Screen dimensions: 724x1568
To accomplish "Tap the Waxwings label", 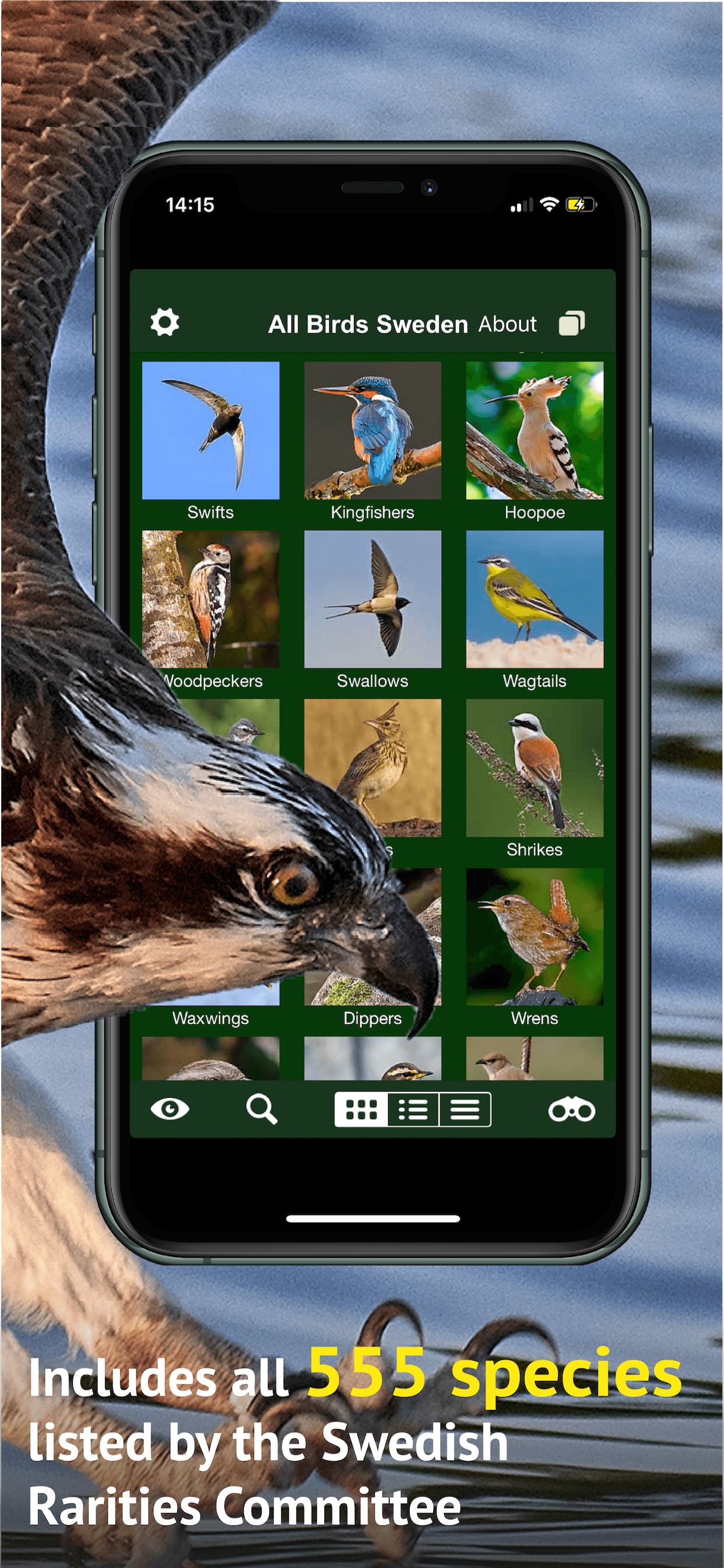I will pos(210,1019).
